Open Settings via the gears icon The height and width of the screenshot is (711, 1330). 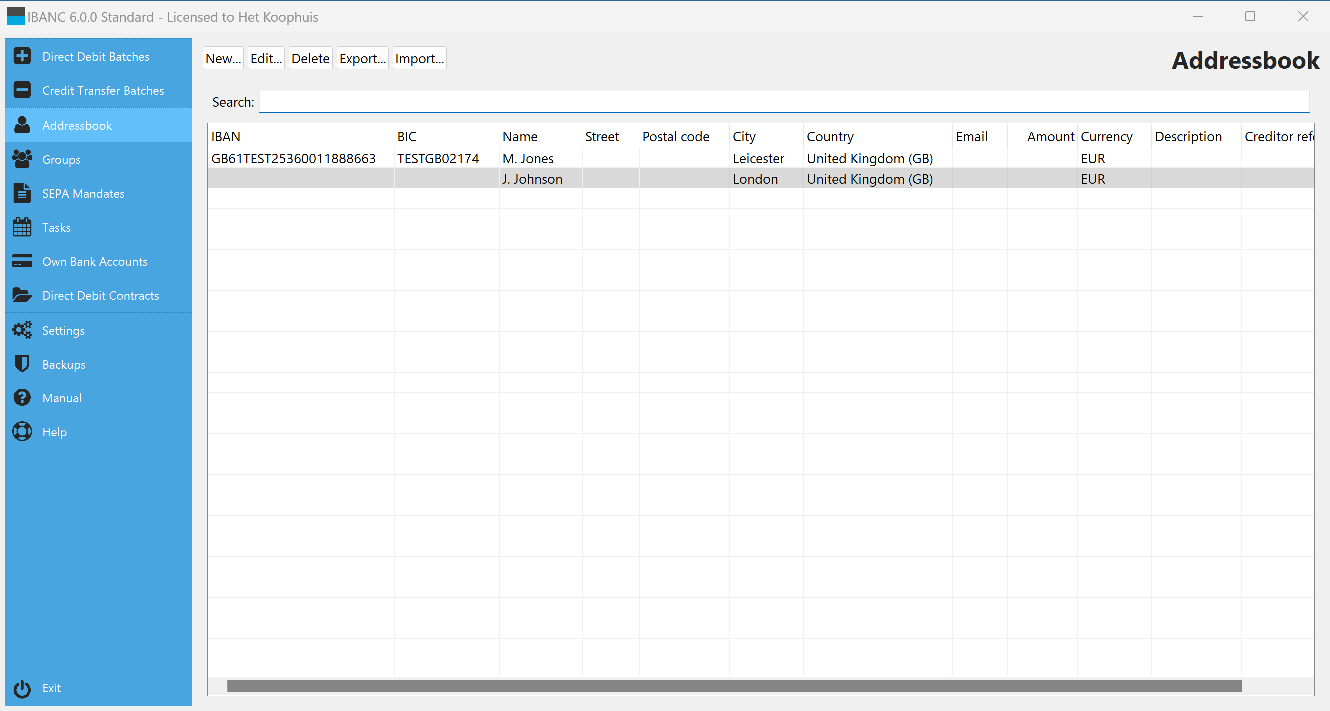pos(22,331)
